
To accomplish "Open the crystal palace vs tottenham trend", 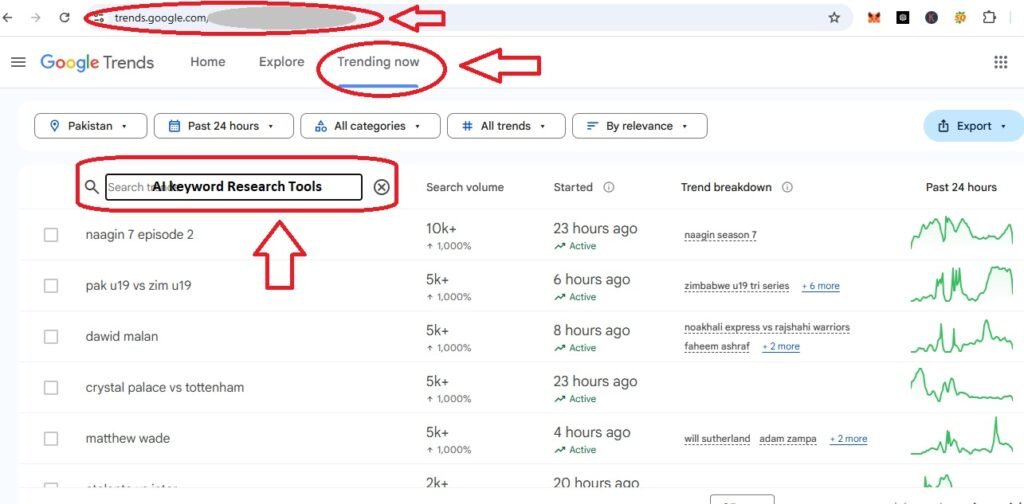I will tap(165, 387).
